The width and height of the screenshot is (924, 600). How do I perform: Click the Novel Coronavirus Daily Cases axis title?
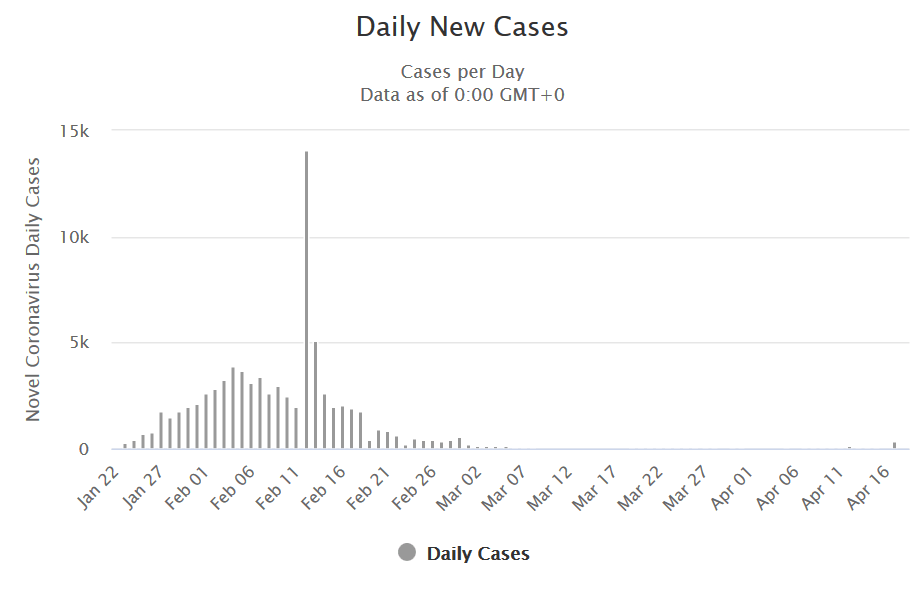(33, 289)
